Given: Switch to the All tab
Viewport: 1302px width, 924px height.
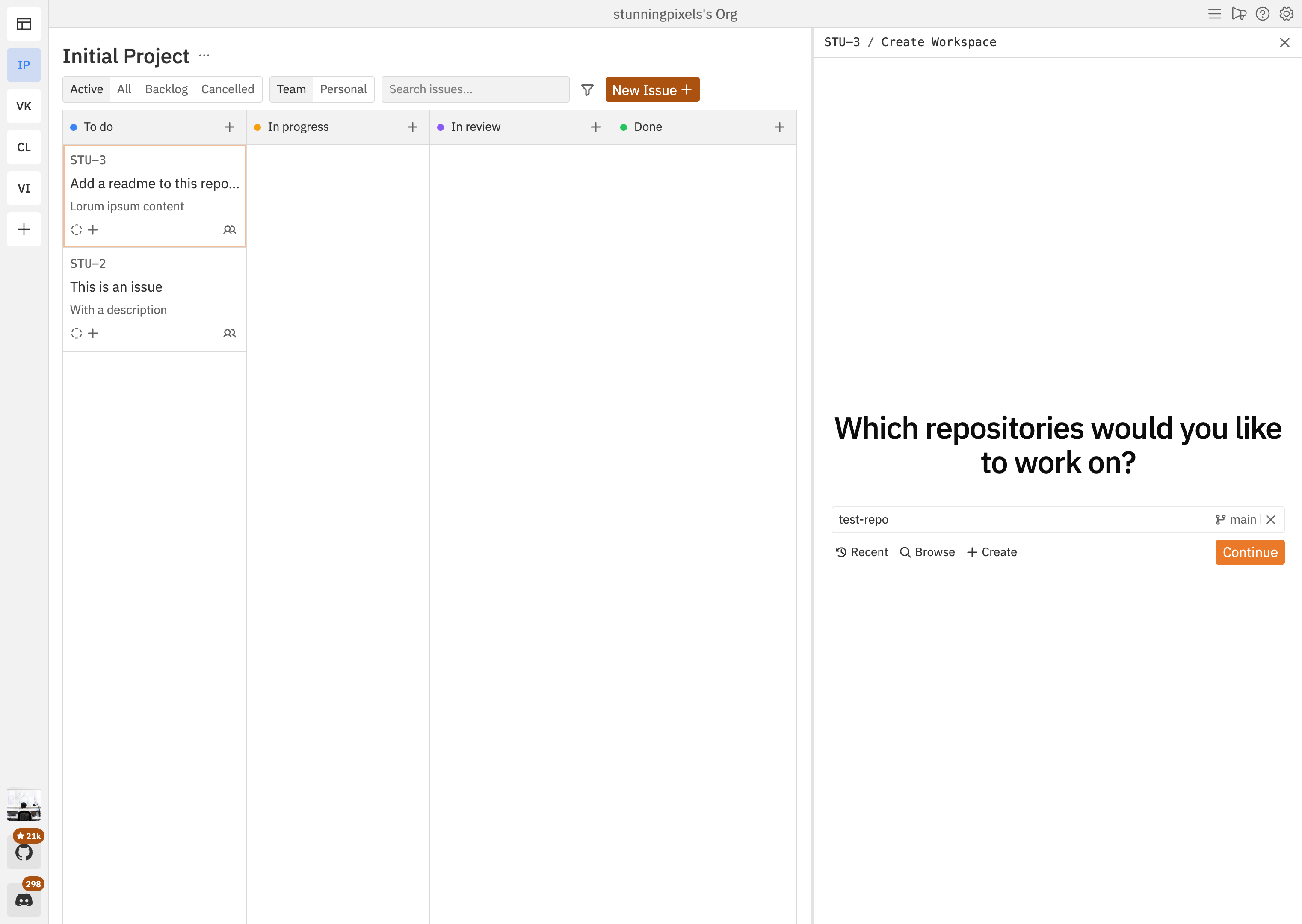Looking at the screenshot, I should pyautogui.click(x=124, y=89).
